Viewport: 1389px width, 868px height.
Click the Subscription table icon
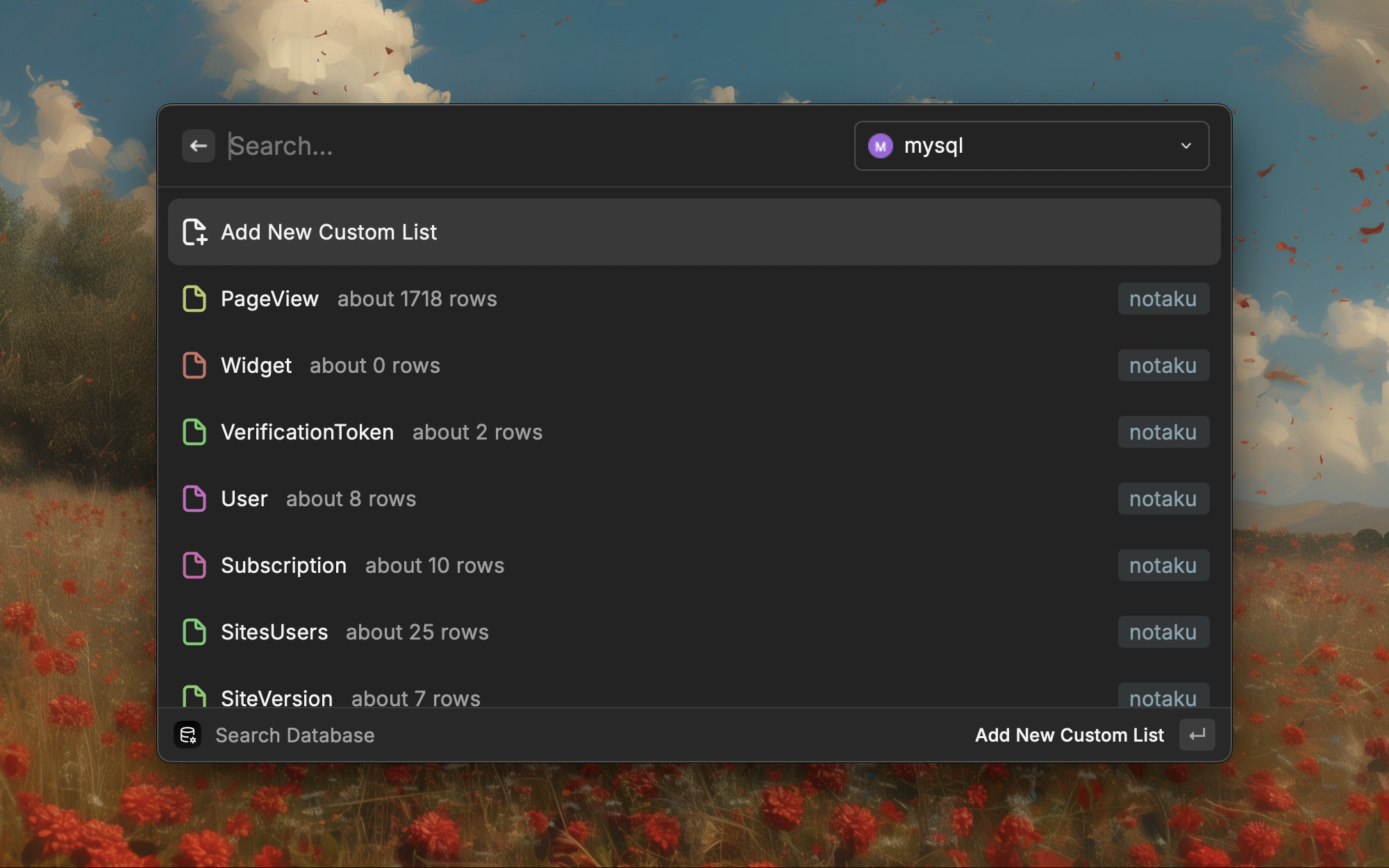pos(193,564)
